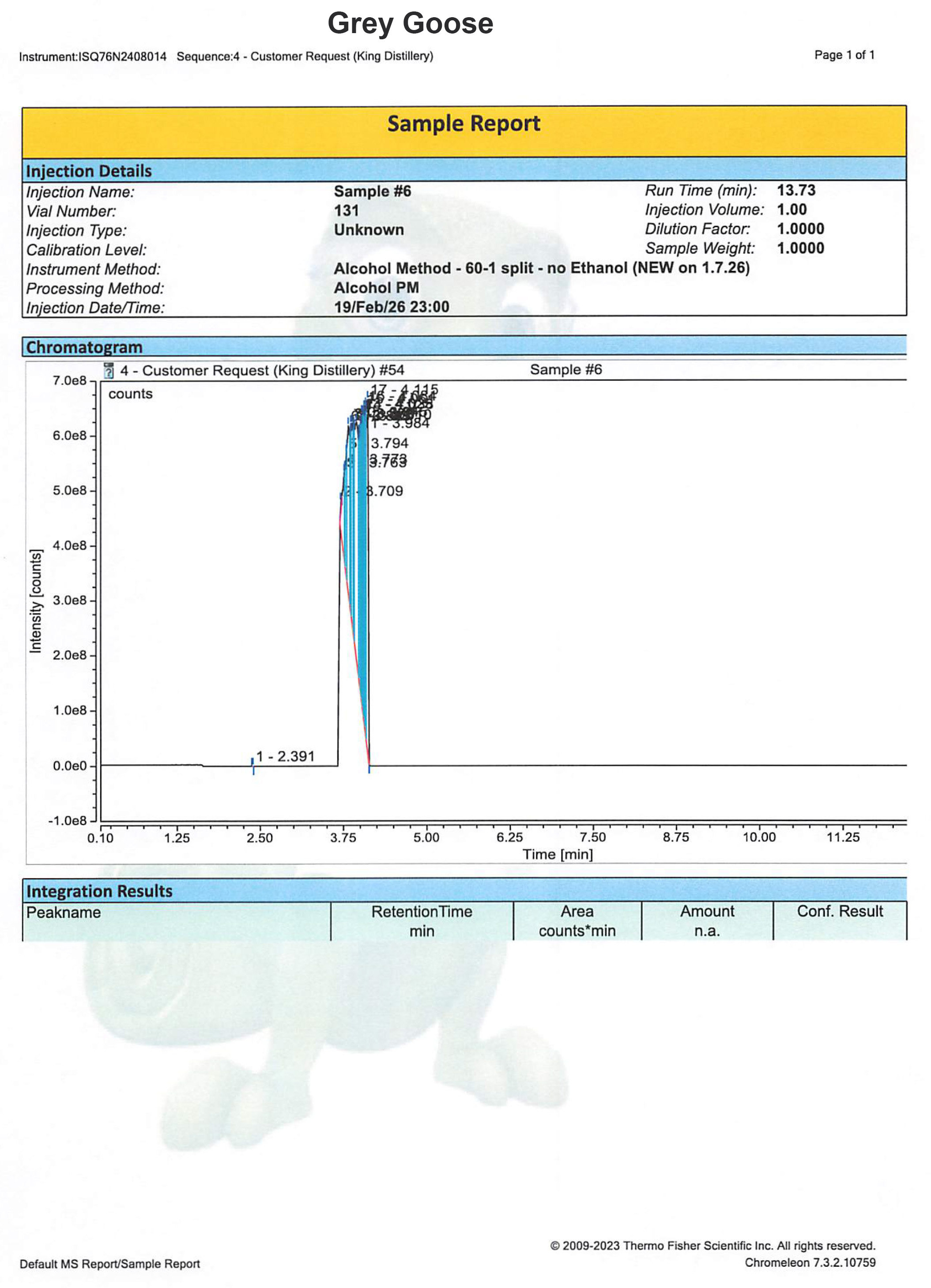Click the 'Sample #6' label above the chromatogram

[x=566, y=370]
